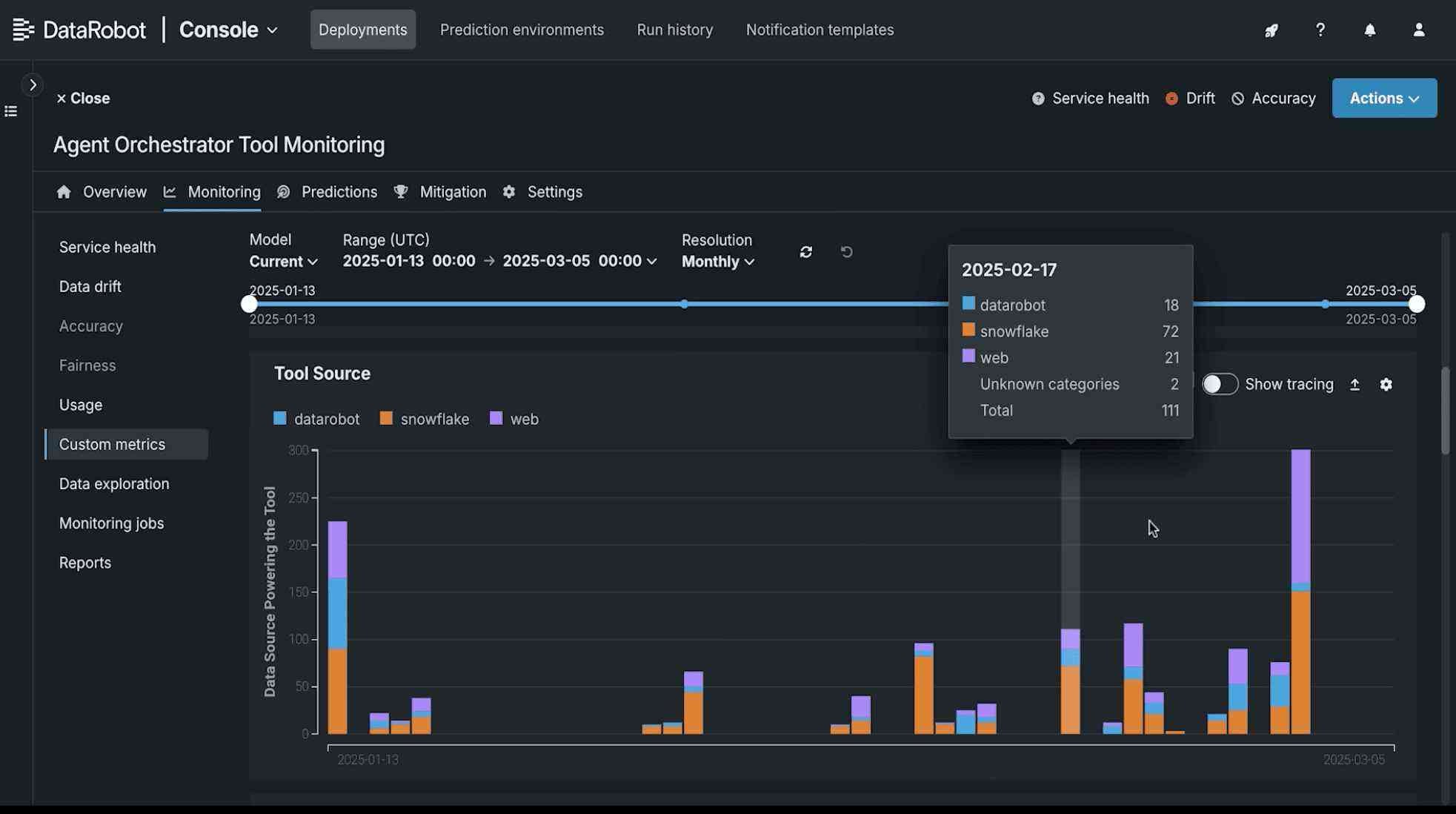
Task: Open the Run history page
Action: tap(674, 30)
